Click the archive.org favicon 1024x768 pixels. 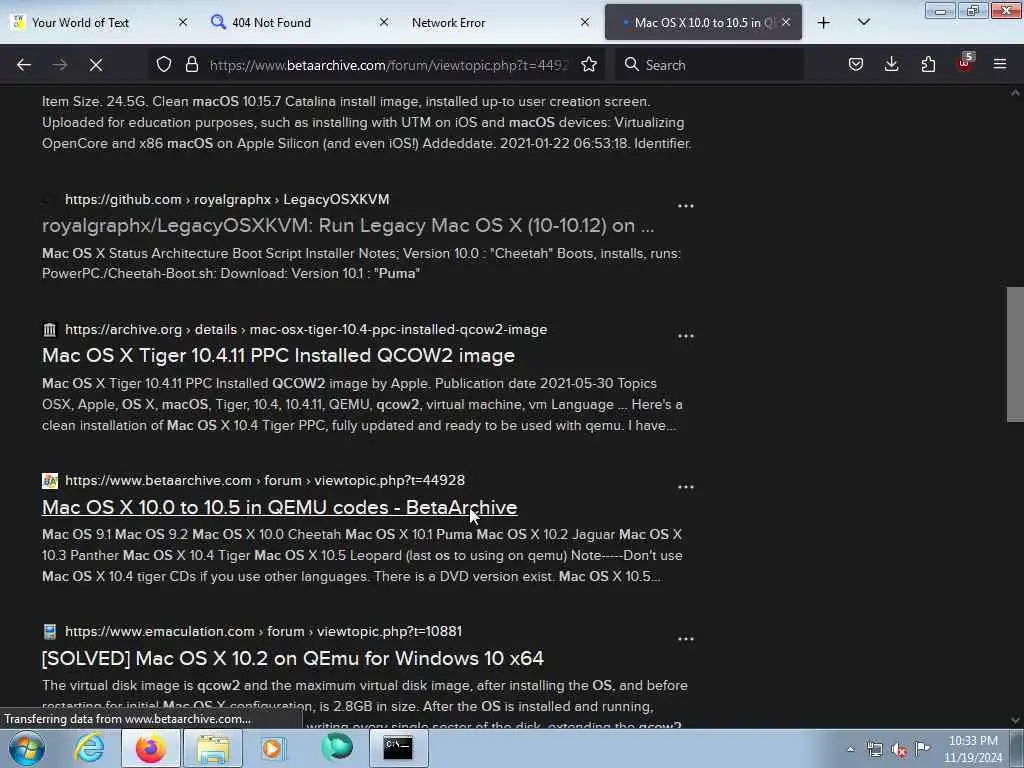point(50,330)
